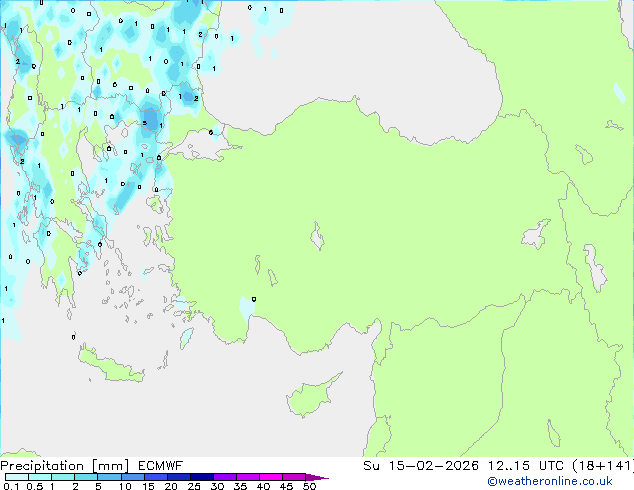Pick the light cyan 1 mm legend swatch

[62, 478]
